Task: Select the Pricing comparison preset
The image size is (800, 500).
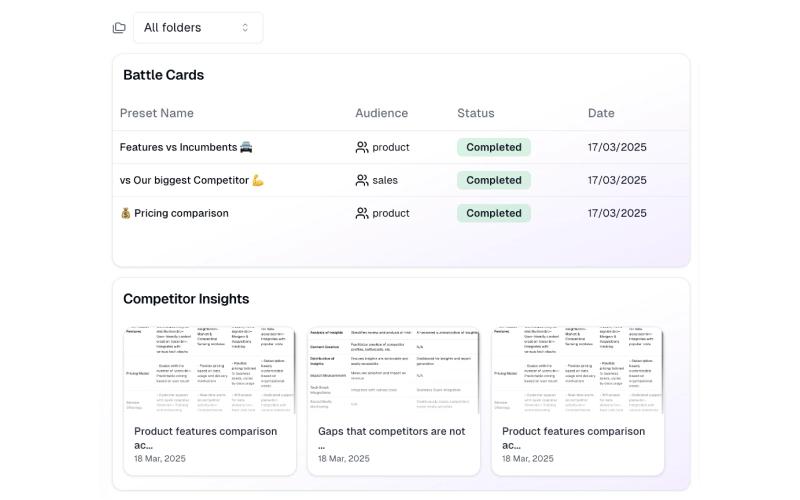Action: pos(181,213)
